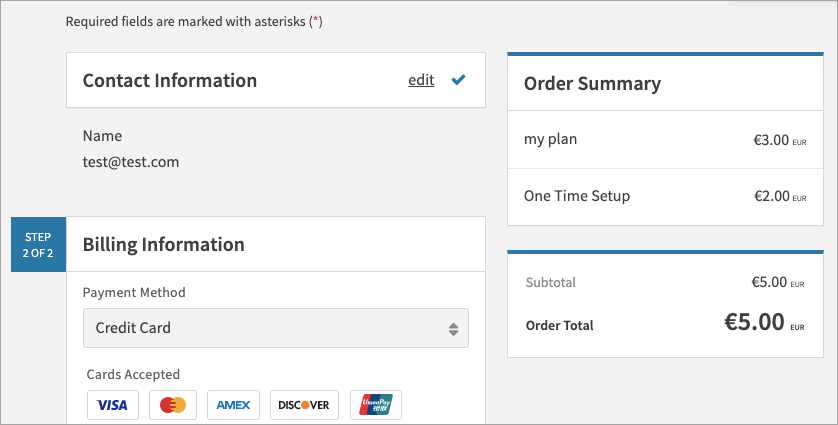Edit the Contact Information section
838x425 pixels.
pos(421,80)
